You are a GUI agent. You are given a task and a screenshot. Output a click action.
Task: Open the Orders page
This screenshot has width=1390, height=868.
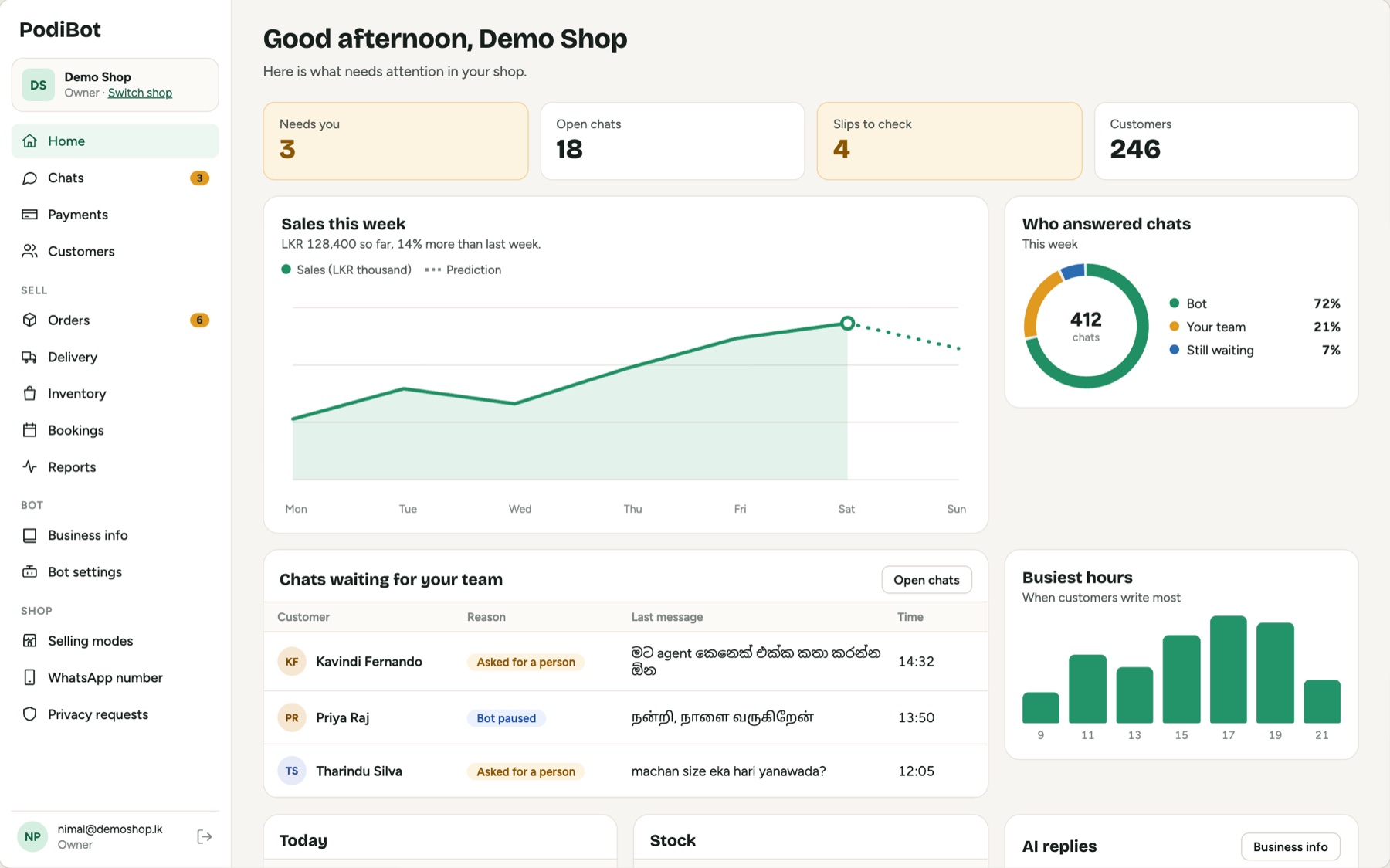coord(115,320)
